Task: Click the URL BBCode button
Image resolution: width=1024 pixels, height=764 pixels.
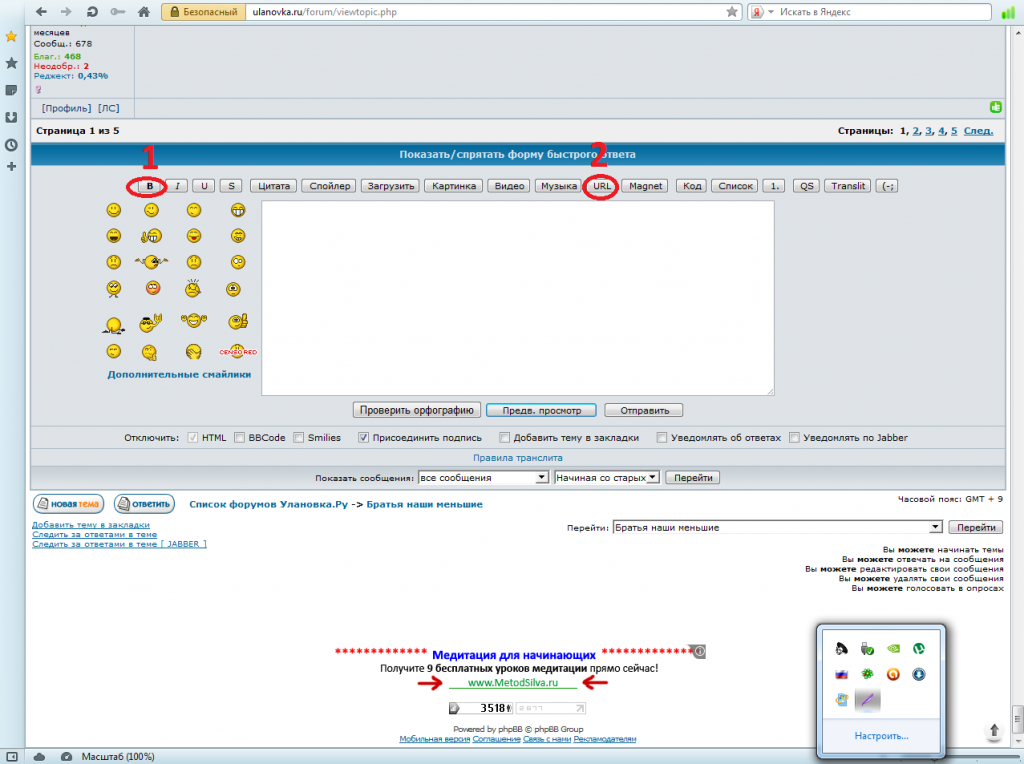Action: (601, 186)
